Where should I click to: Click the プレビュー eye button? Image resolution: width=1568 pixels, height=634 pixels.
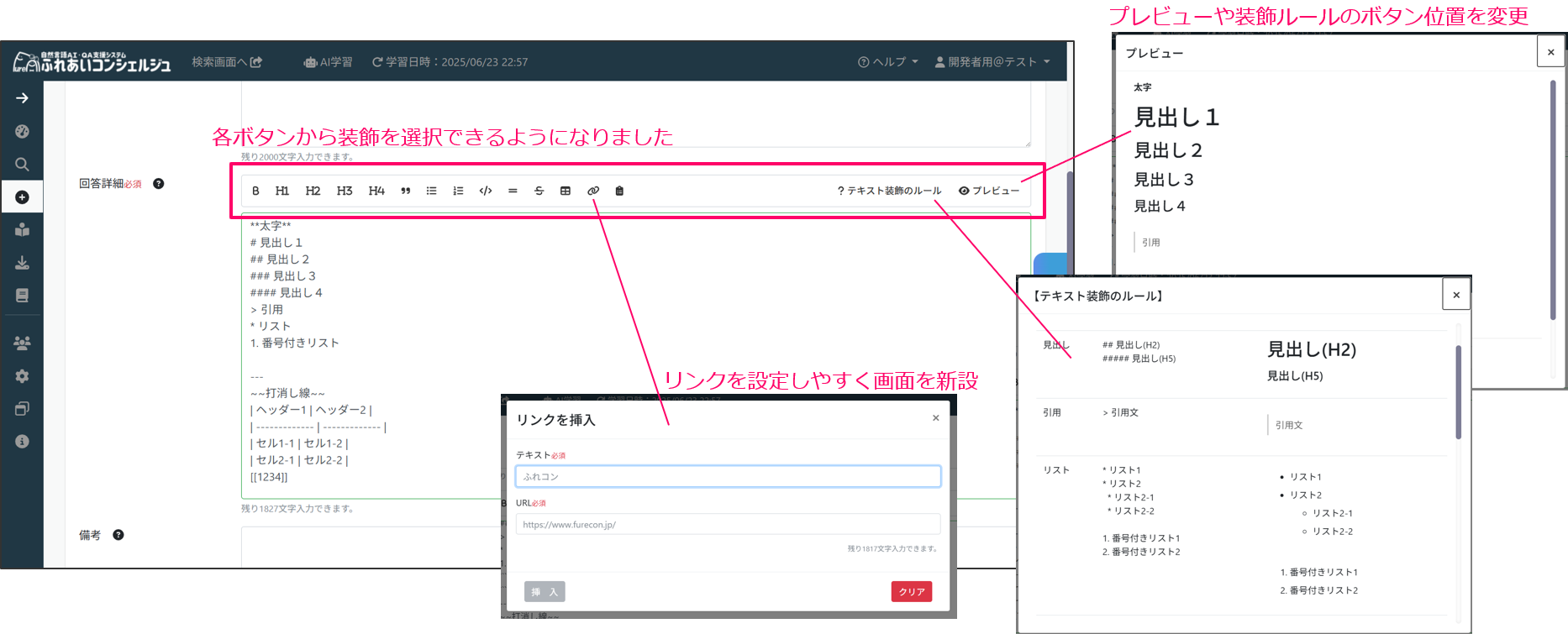[x=988, y=191]
